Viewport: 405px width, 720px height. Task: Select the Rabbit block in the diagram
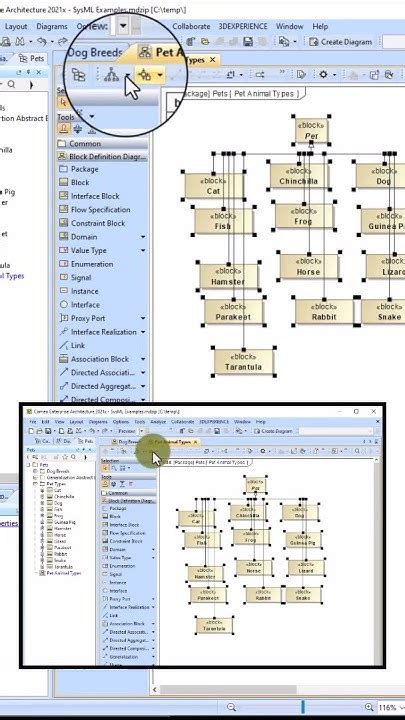(324, 311)
